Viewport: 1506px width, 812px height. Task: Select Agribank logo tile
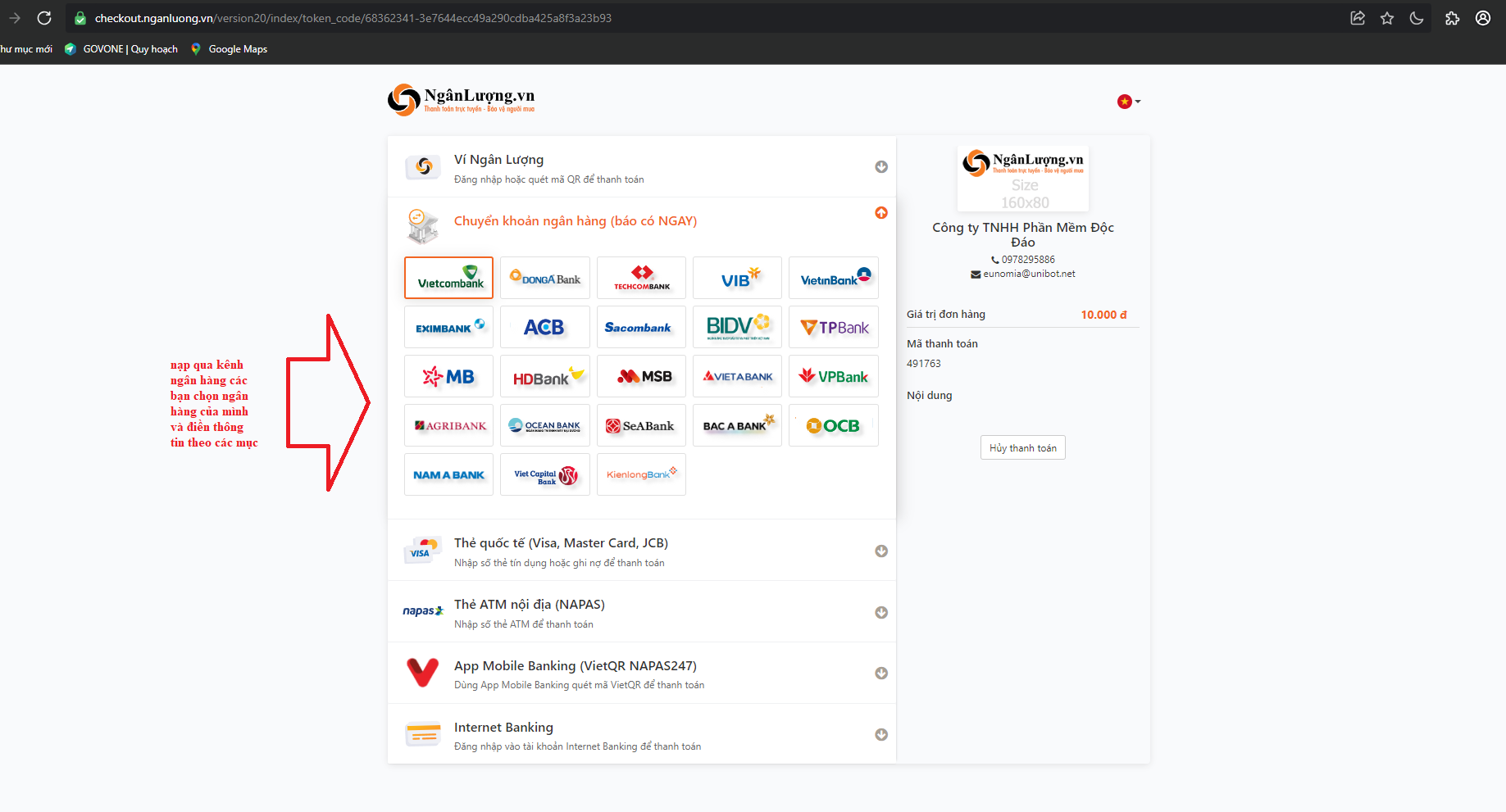click(448, 425)
